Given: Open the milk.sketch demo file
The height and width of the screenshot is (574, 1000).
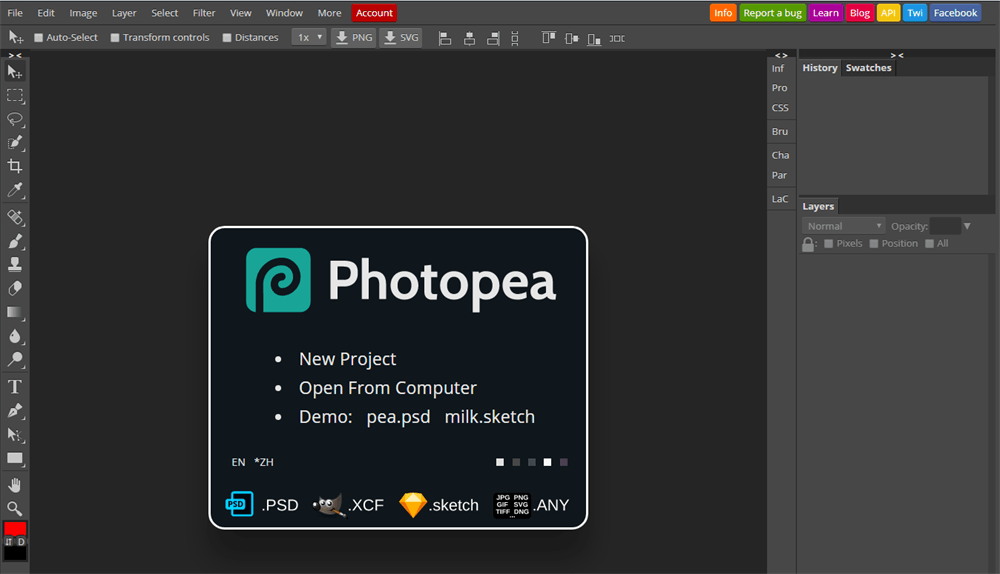Looking at the screenshot, I should (490, 417).
